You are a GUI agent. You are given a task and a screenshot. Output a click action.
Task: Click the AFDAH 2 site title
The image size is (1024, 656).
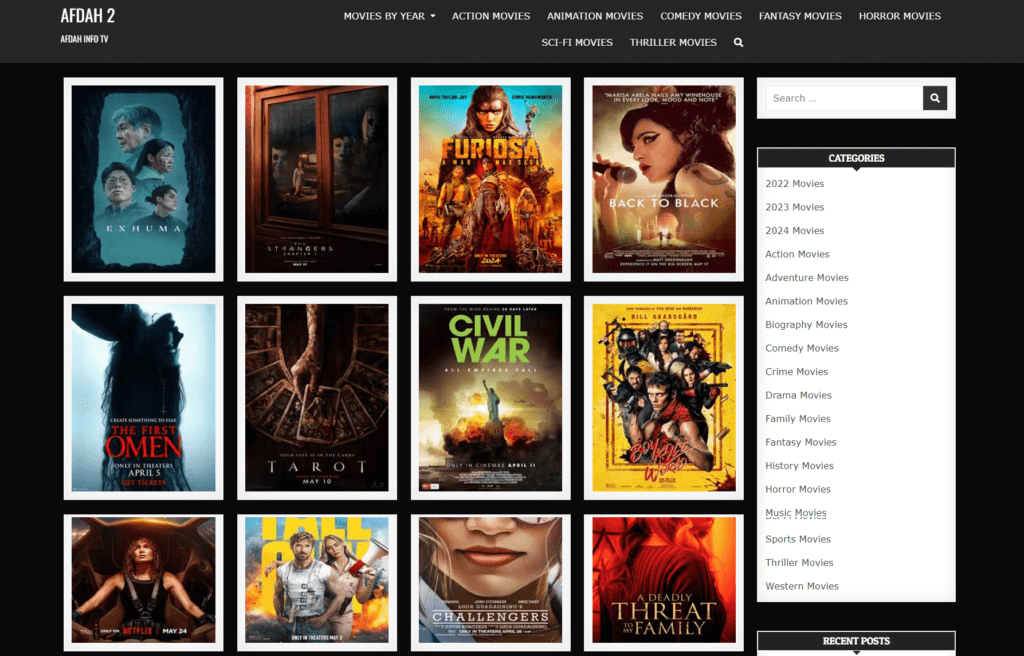(87, 16)
